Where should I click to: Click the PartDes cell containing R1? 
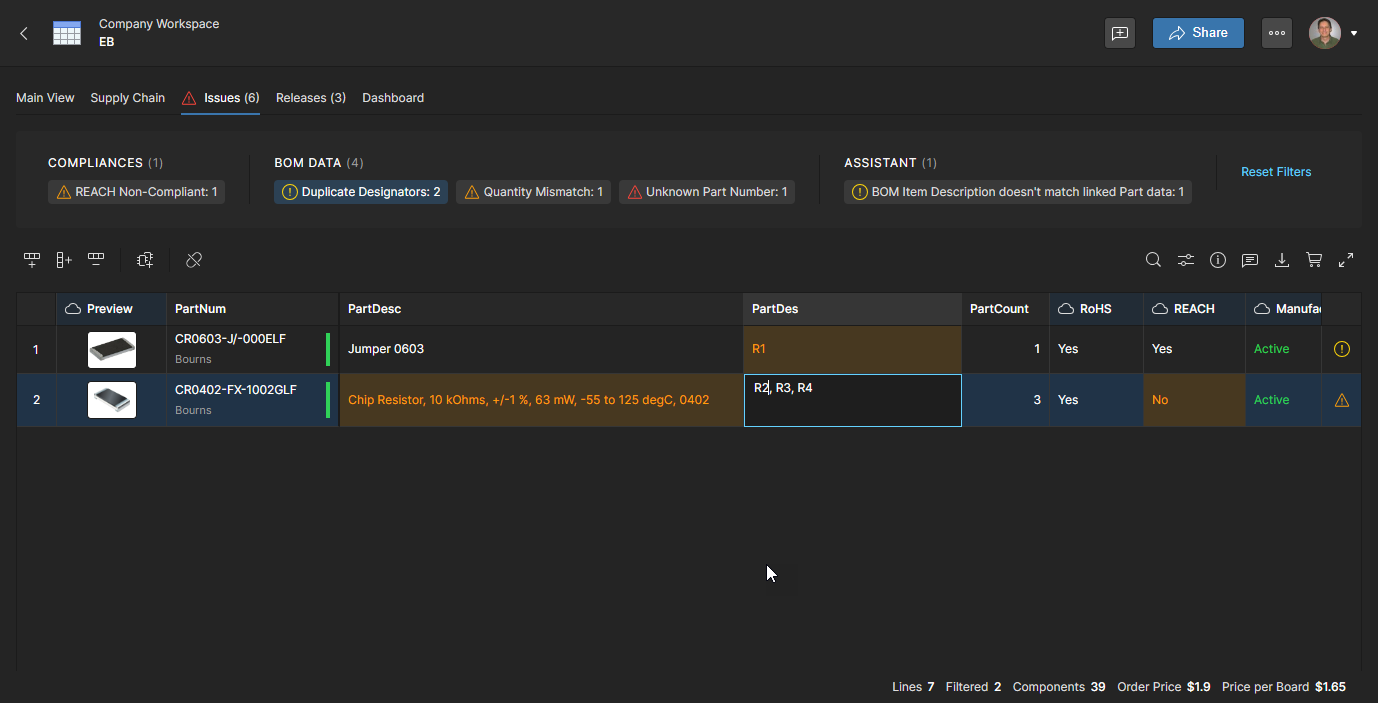tap(852, 349)
